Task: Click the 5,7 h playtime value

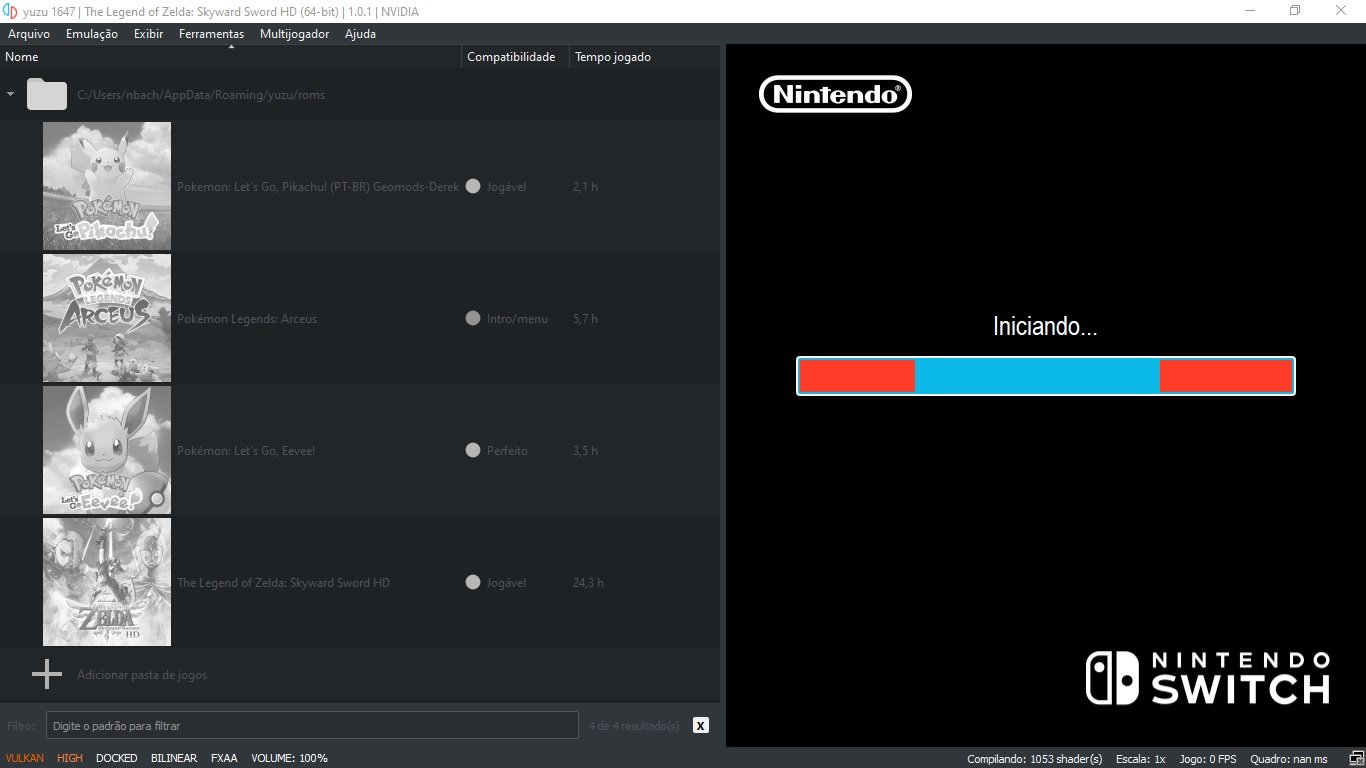Action: coord(585,319)
